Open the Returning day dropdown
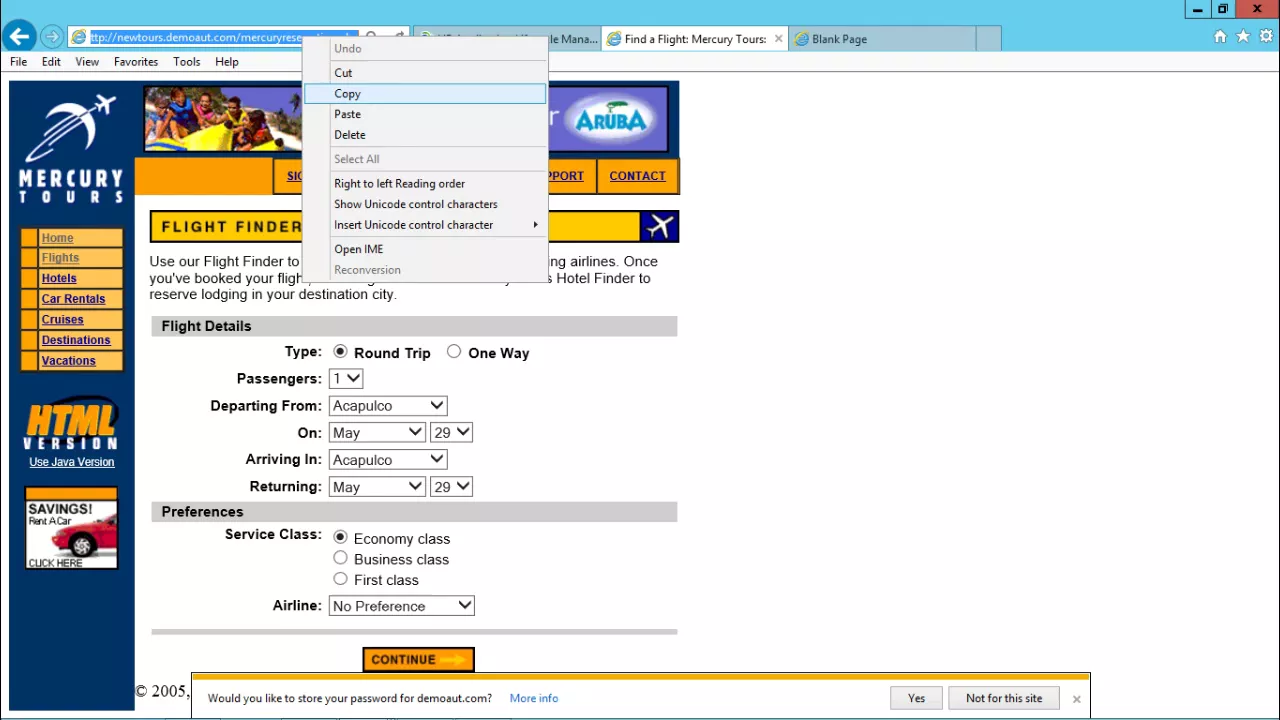Viewport: 1280px width, 720px height. [x=451, y=487]
